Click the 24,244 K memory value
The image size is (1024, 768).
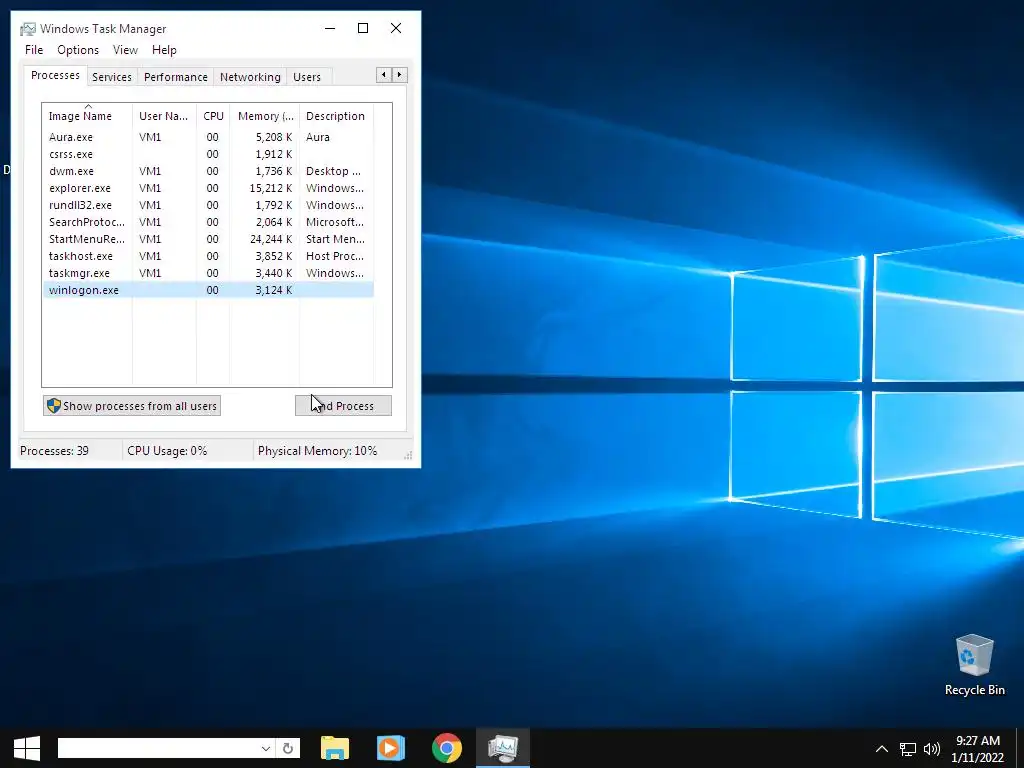(x=271, y=239)
